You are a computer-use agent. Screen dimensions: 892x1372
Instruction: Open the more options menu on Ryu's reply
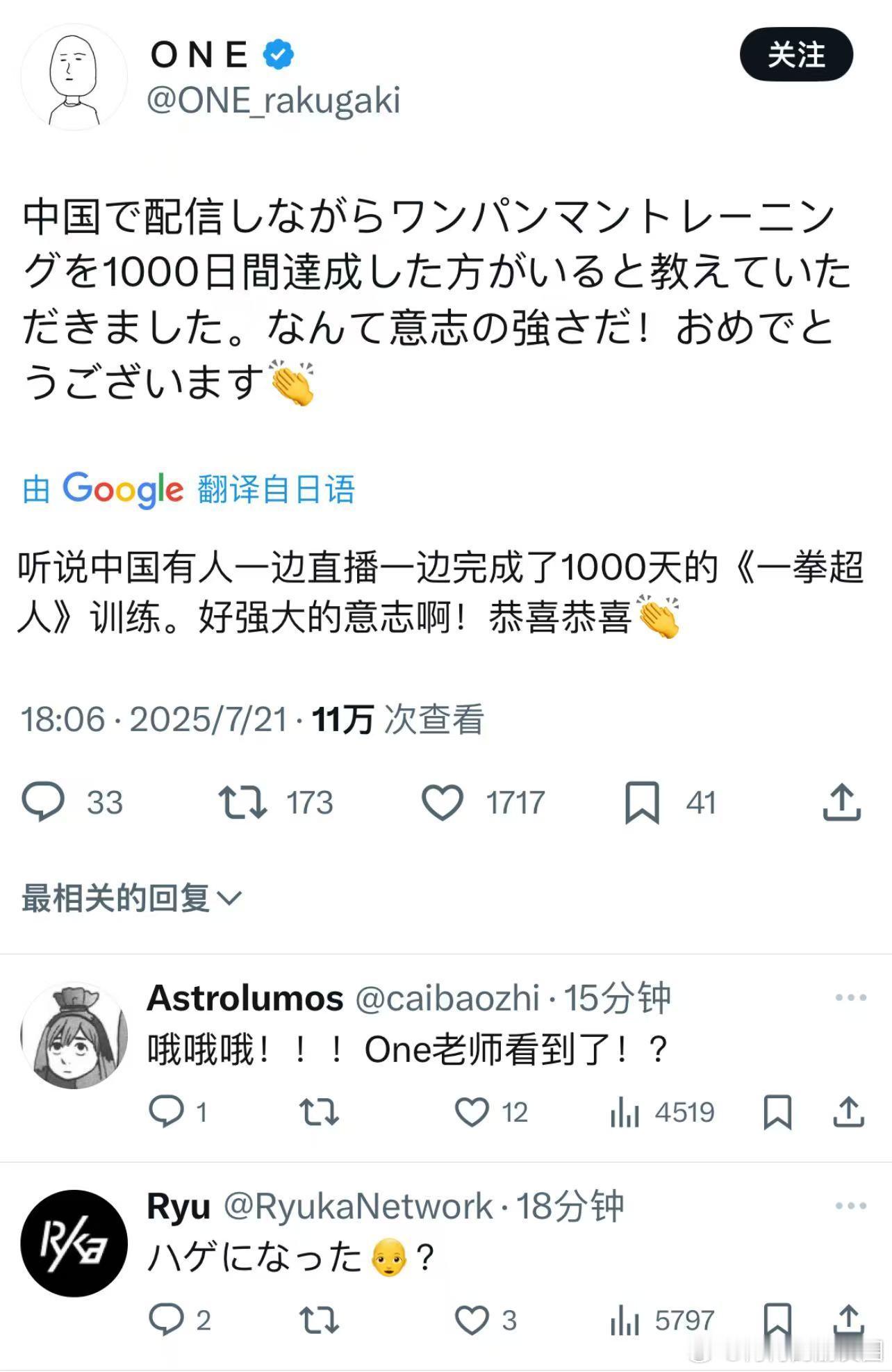[x=850, y=1206]
